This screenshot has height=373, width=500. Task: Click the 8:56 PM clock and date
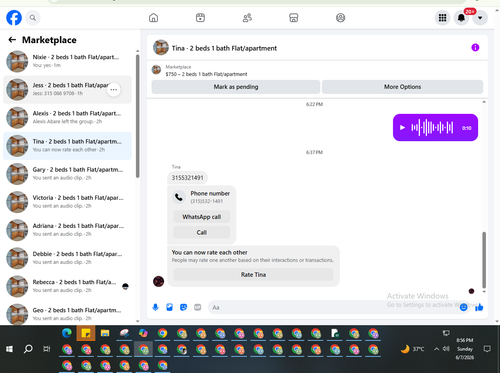coord(465,349)
